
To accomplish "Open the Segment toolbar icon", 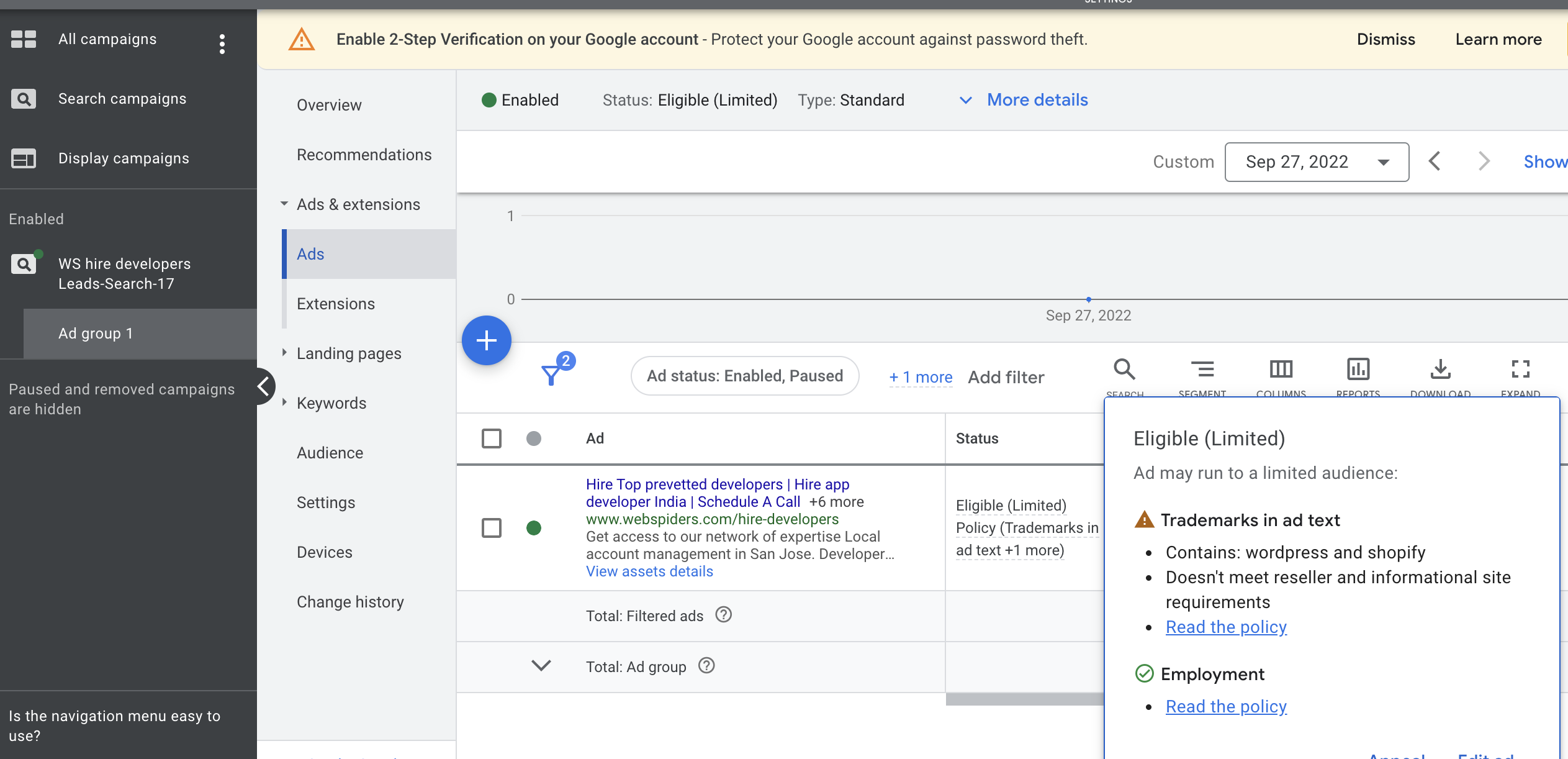I will (x=1202, y=370).
